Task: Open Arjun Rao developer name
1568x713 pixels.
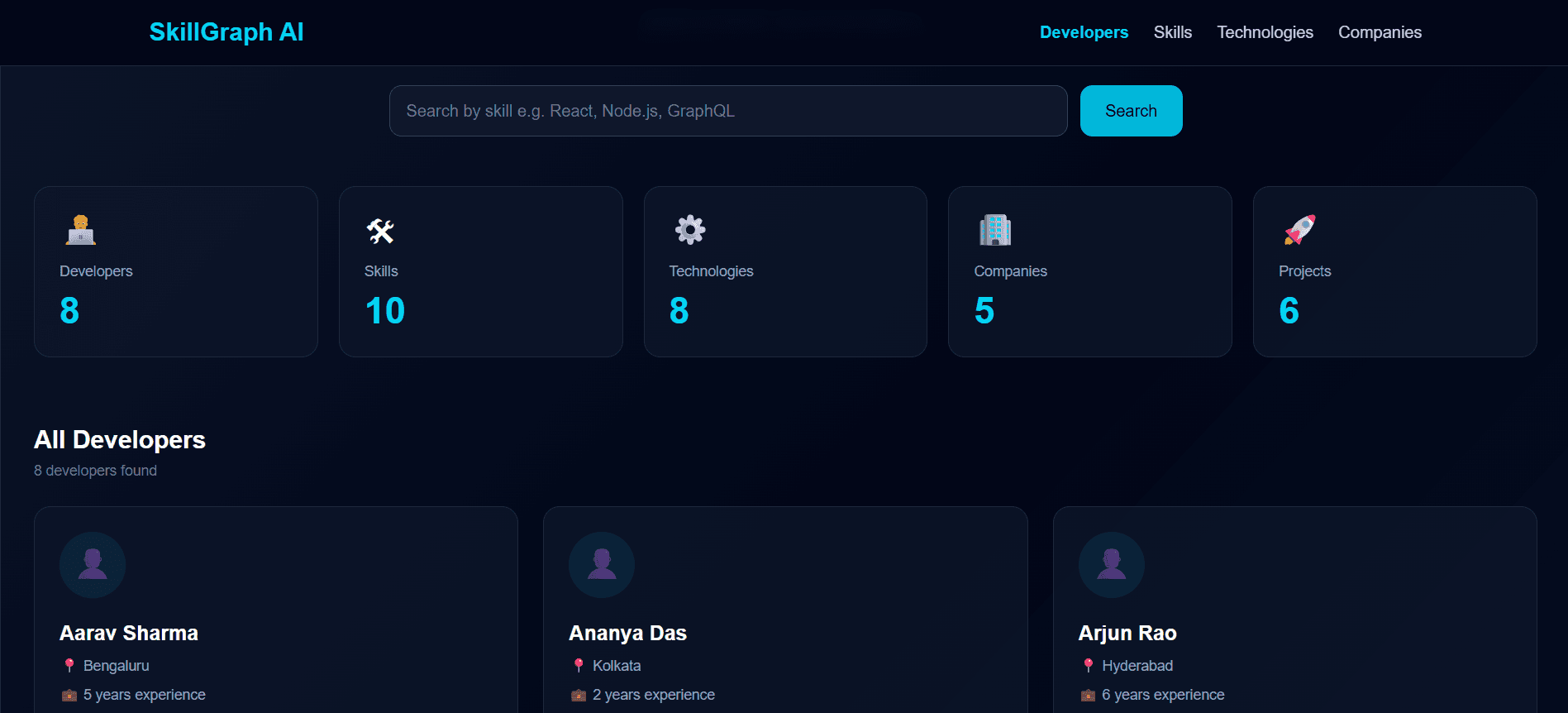Action: 1127,634
